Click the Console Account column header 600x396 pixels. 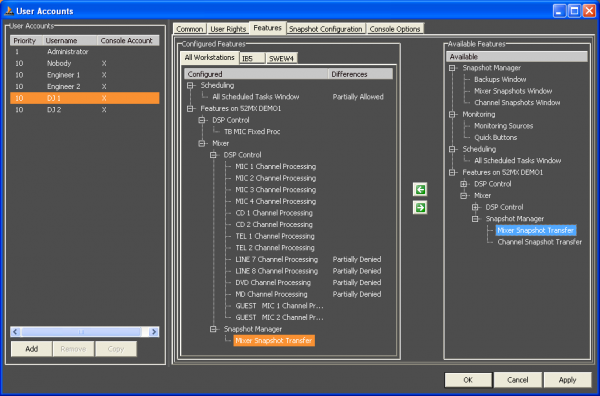pos(128,41)
